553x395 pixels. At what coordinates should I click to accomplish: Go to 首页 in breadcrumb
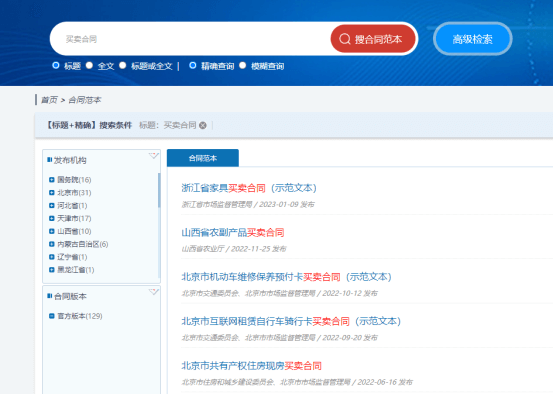(x=49, y=100)
